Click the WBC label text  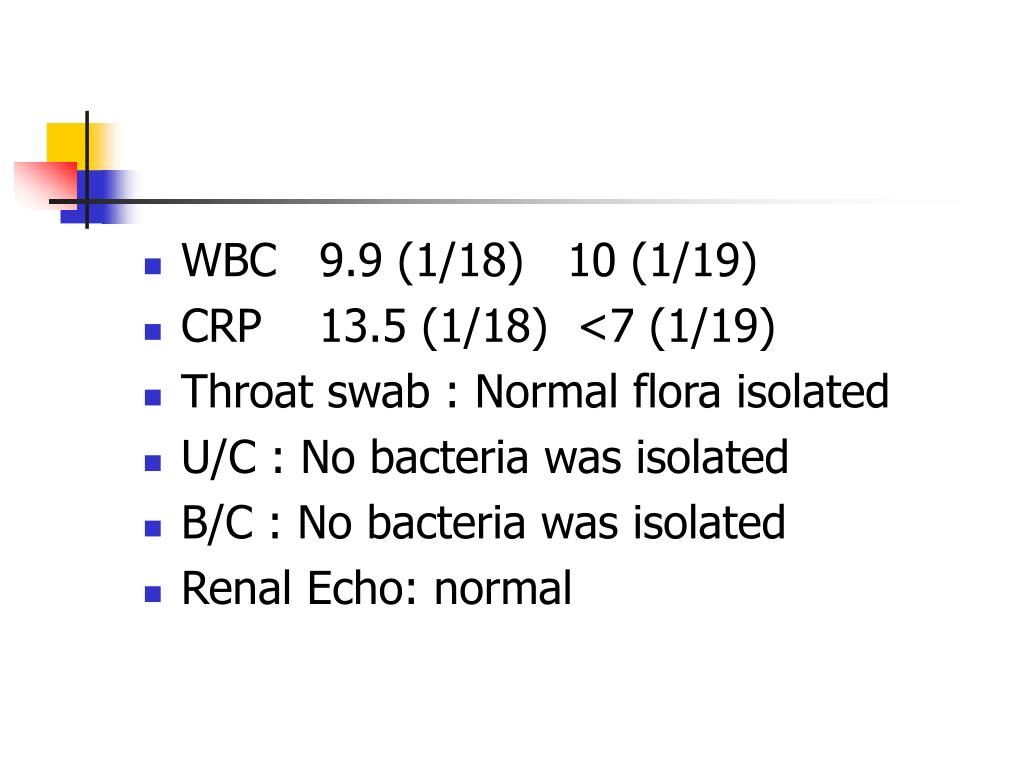229,261
